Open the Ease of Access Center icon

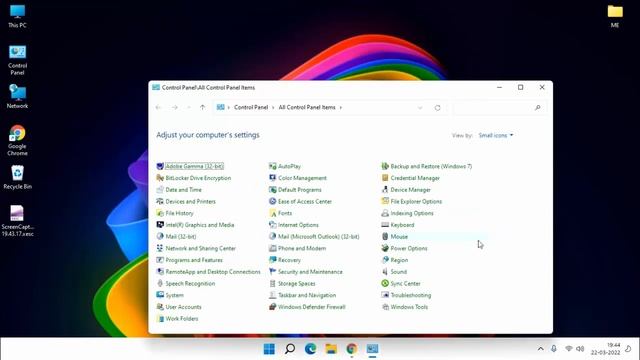point(273,201)
